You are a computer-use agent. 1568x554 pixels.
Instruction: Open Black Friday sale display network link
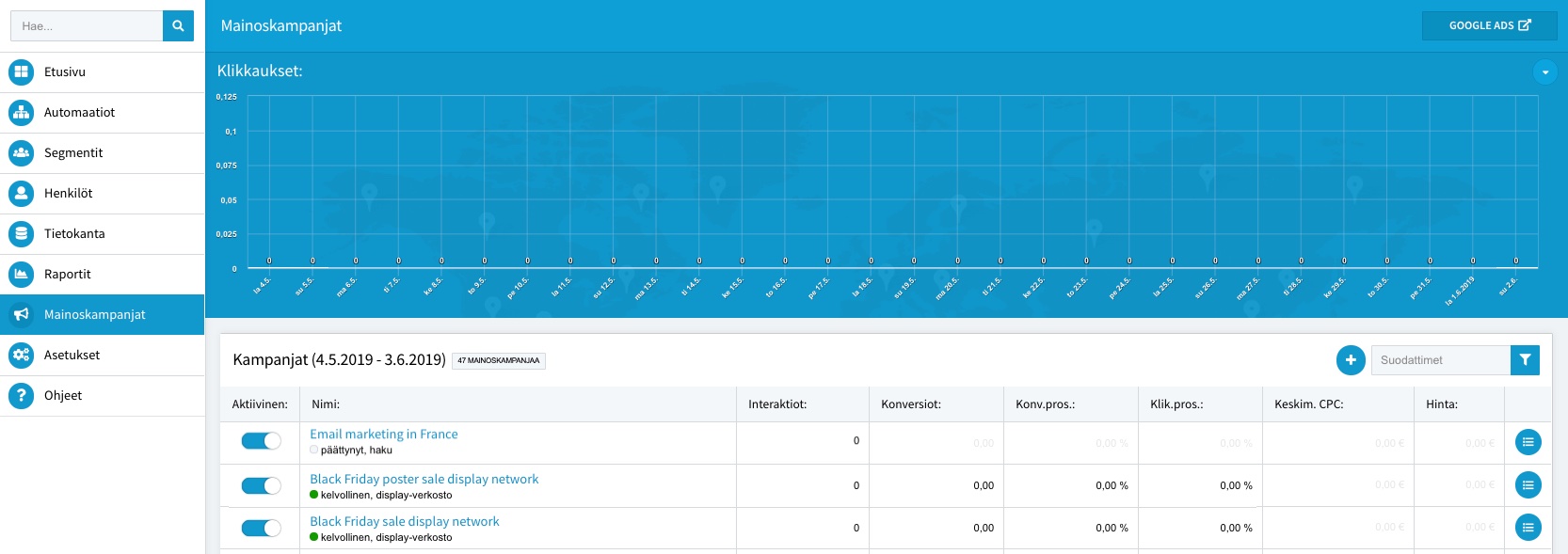[405, 521]
